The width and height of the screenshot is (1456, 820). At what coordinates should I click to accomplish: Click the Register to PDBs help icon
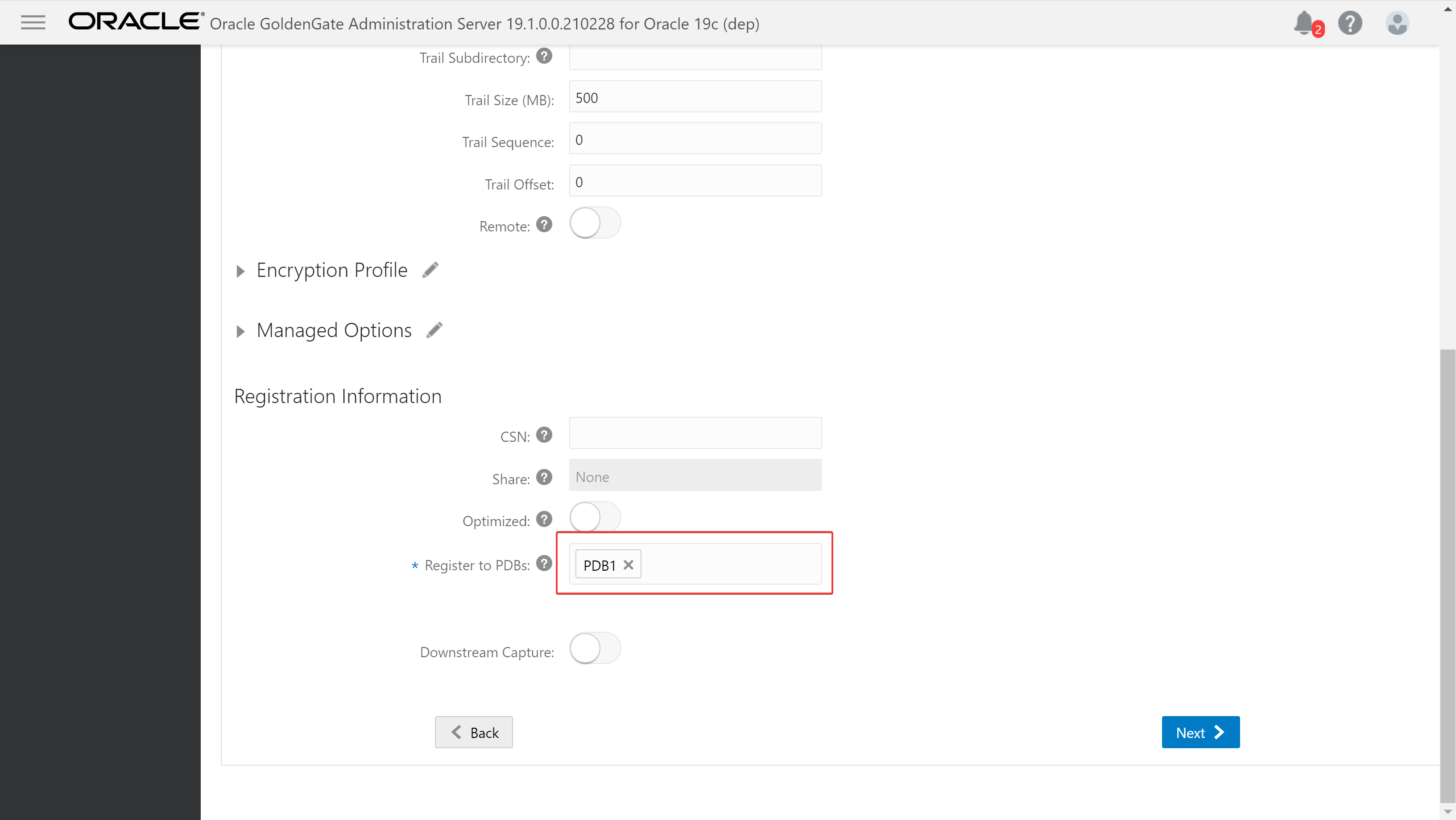(544, 564)
